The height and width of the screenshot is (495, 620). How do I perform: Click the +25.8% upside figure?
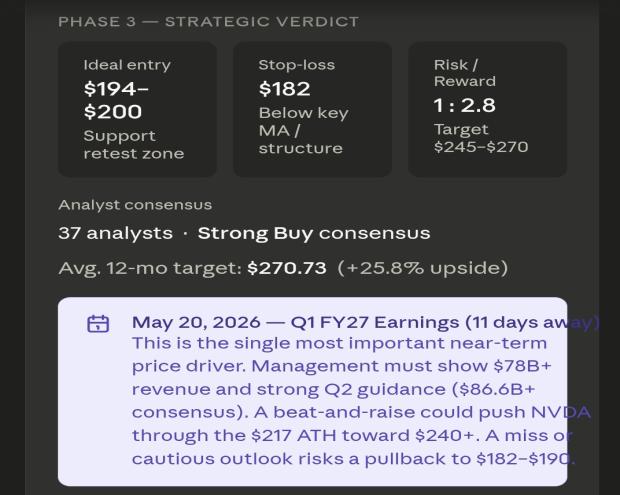(x=423, y=268)
